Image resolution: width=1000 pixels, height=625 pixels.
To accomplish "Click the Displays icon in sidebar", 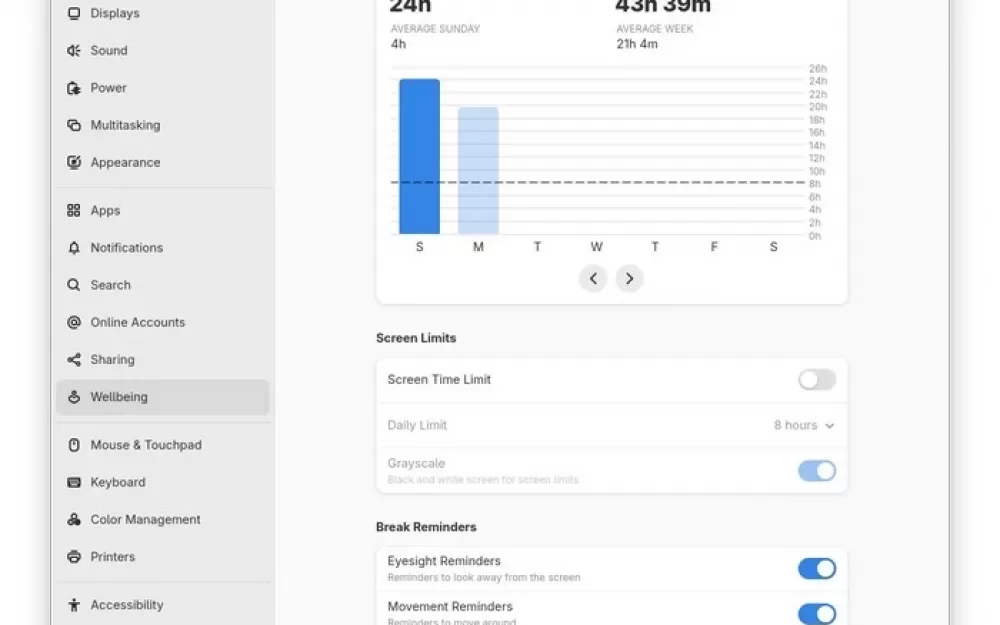I will [73, 13].
